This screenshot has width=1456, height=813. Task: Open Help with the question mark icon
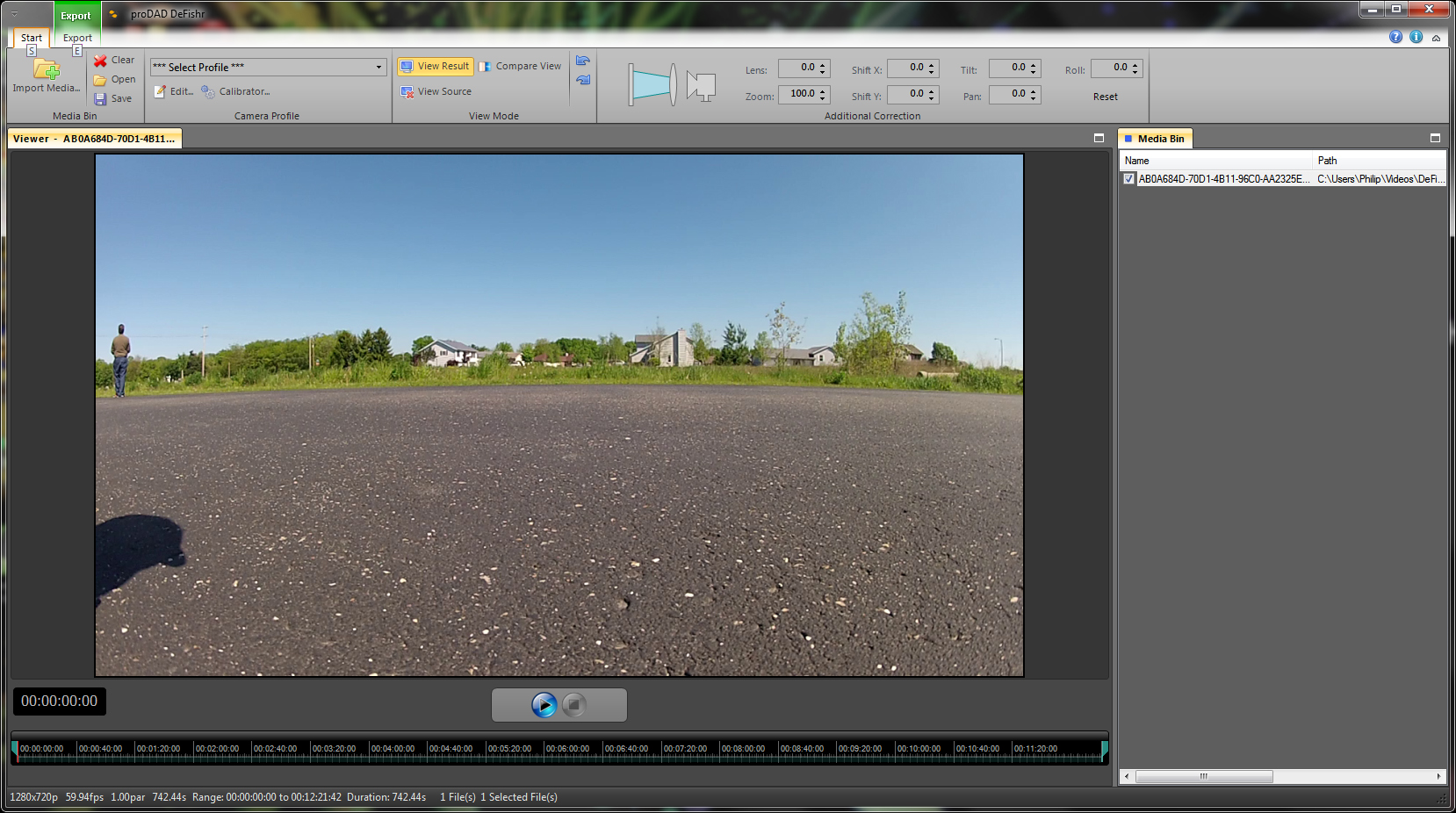(x=1395, y=37)
